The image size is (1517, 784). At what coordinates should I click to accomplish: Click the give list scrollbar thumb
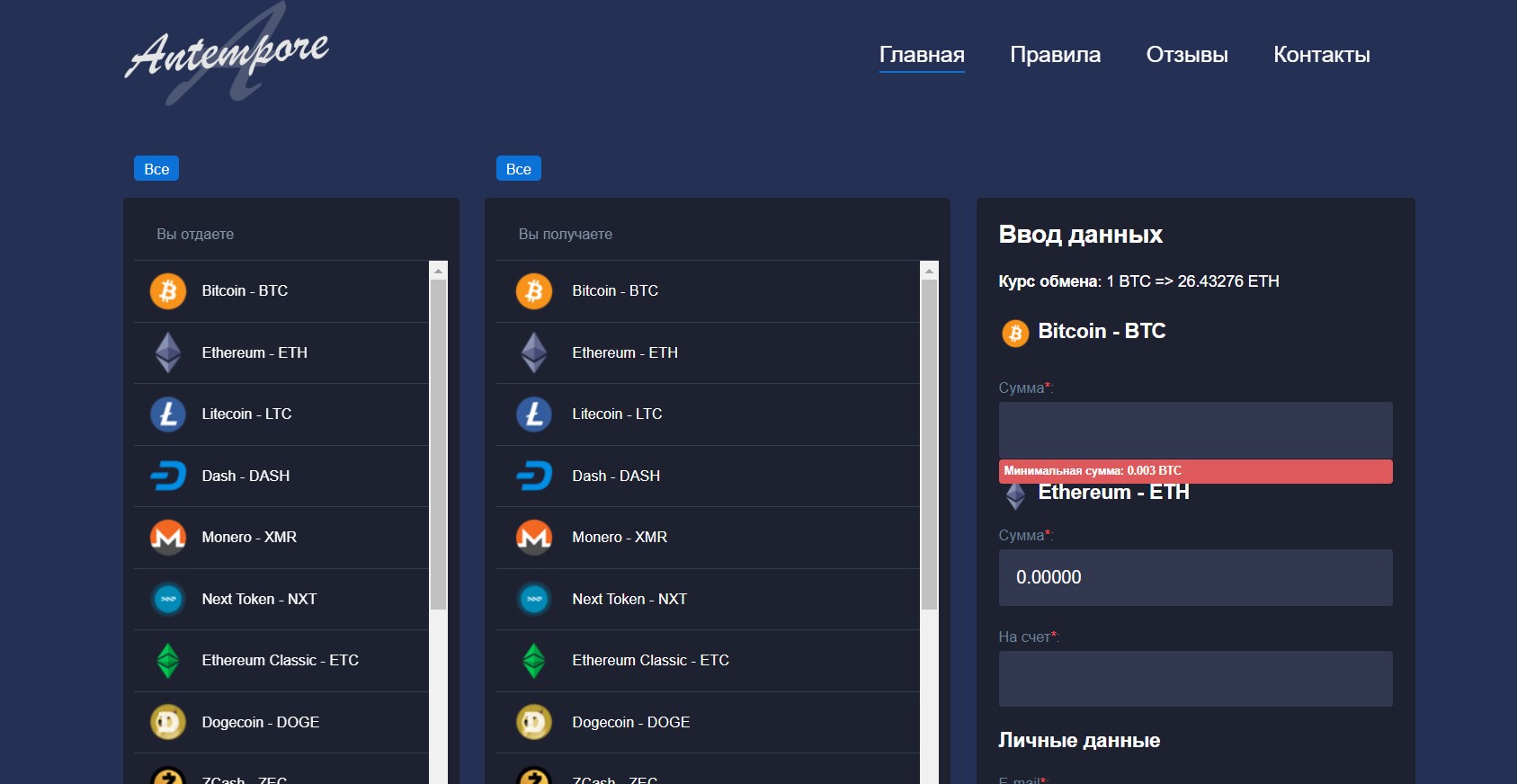[438, 445]
